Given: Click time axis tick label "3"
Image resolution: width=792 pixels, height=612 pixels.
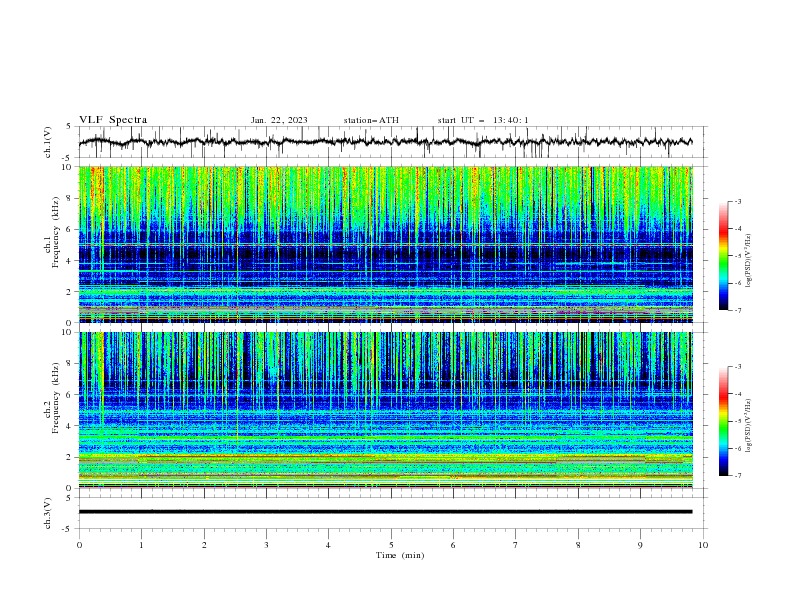Looking at the screenshot, I should [x=266, y=545].
